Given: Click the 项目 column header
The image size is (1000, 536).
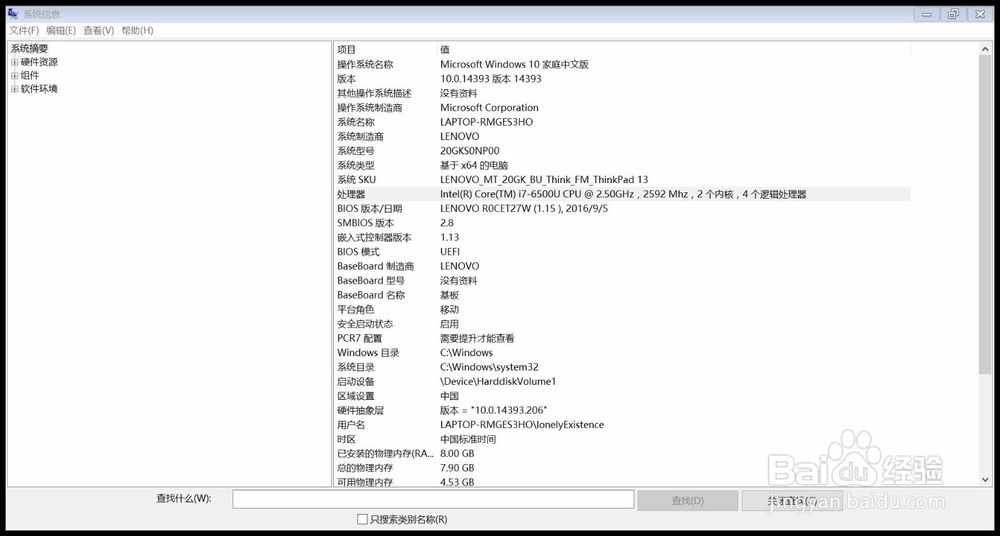Looking at the screenshot, I should pos(385,49).
